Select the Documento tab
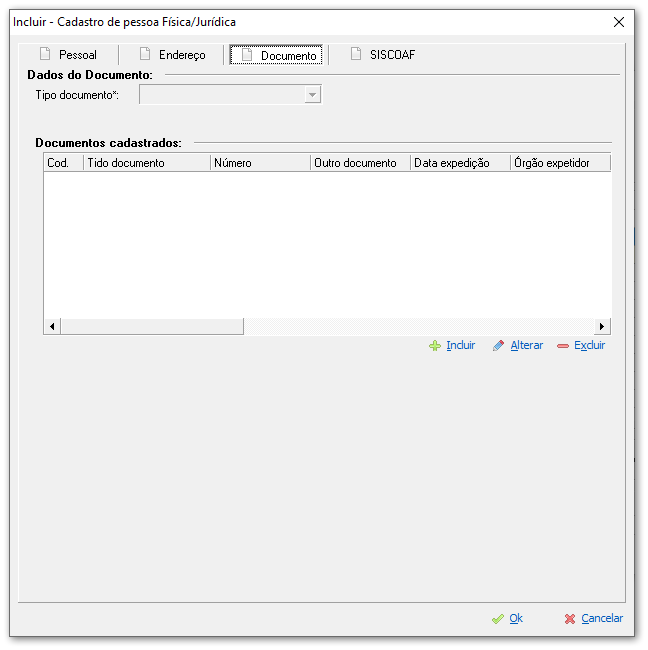Viewport: 648px width, 650px height. [276, 55]
